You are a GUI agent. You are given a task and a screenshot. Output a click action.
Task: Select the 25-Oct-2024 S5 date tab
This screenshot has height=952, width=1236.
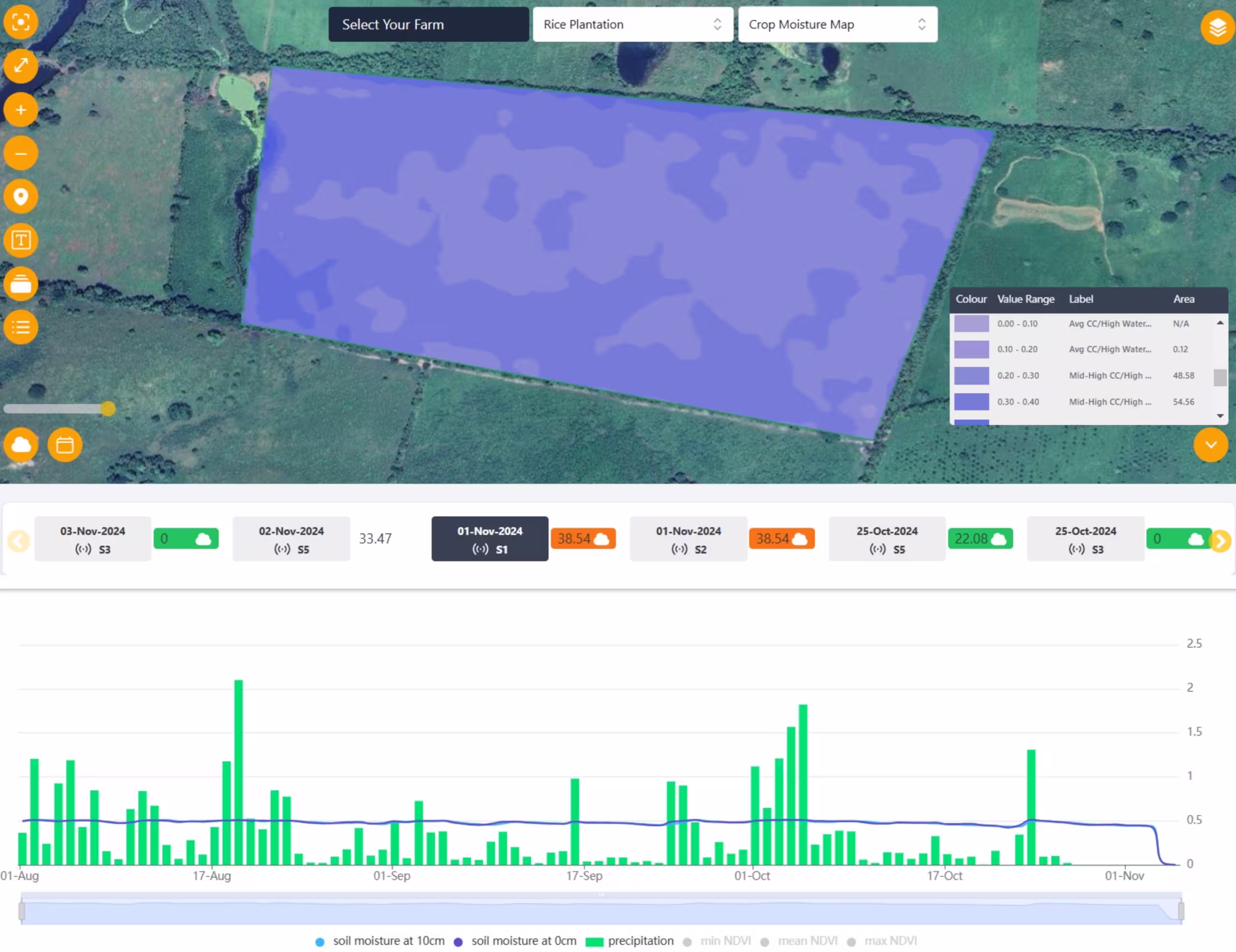(x=886, y=539)
